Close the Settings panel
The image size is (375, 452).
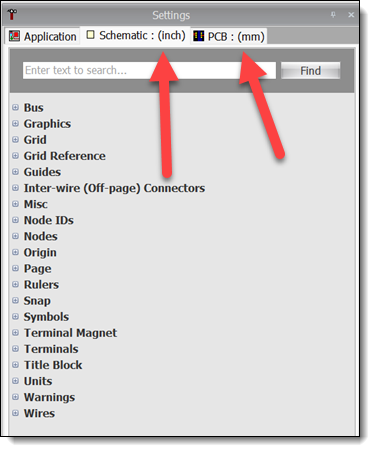(x=351, y=15)
